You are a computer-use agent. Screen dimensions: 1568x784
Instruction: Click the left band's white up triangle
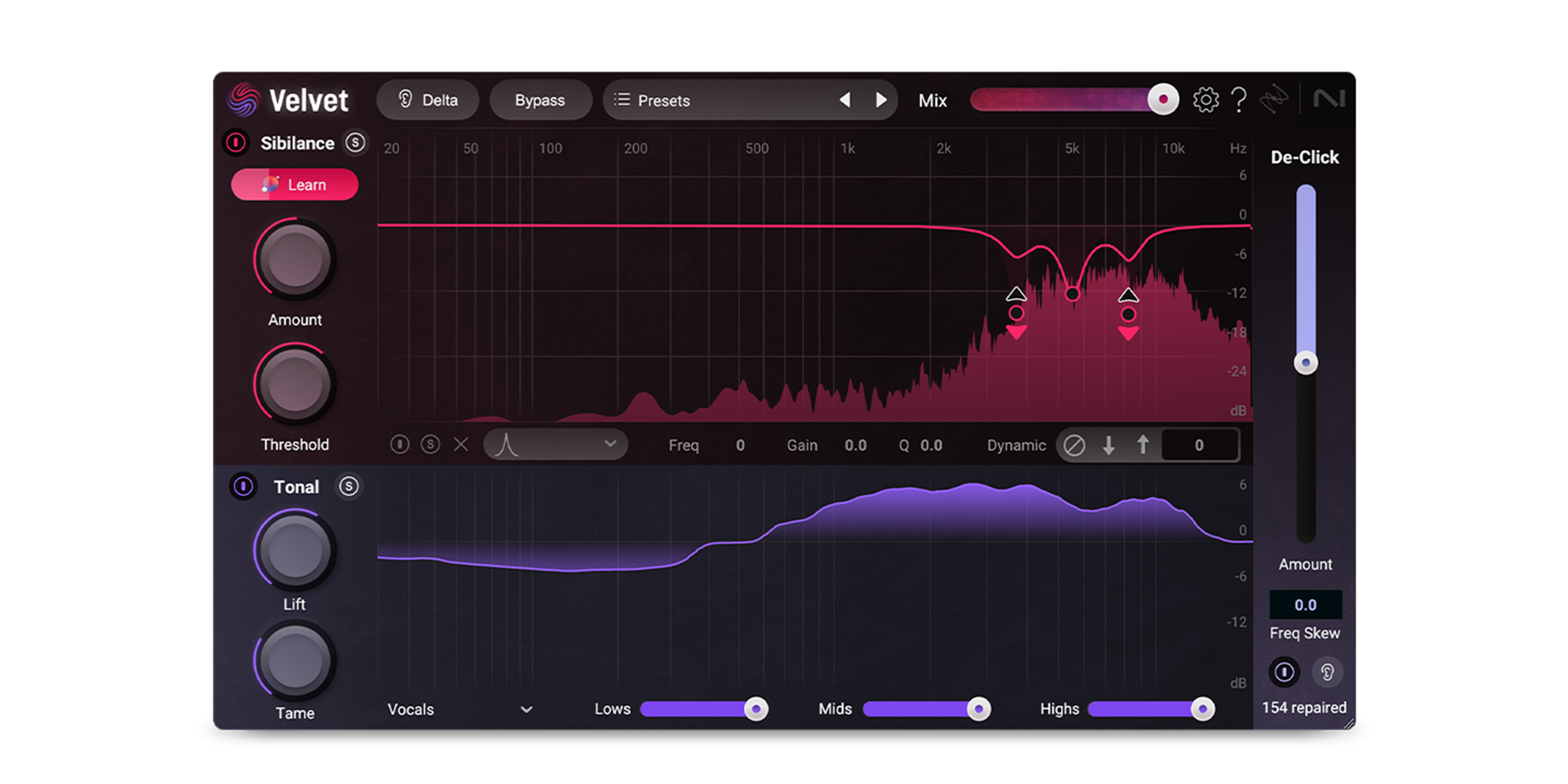[1016, 295]
